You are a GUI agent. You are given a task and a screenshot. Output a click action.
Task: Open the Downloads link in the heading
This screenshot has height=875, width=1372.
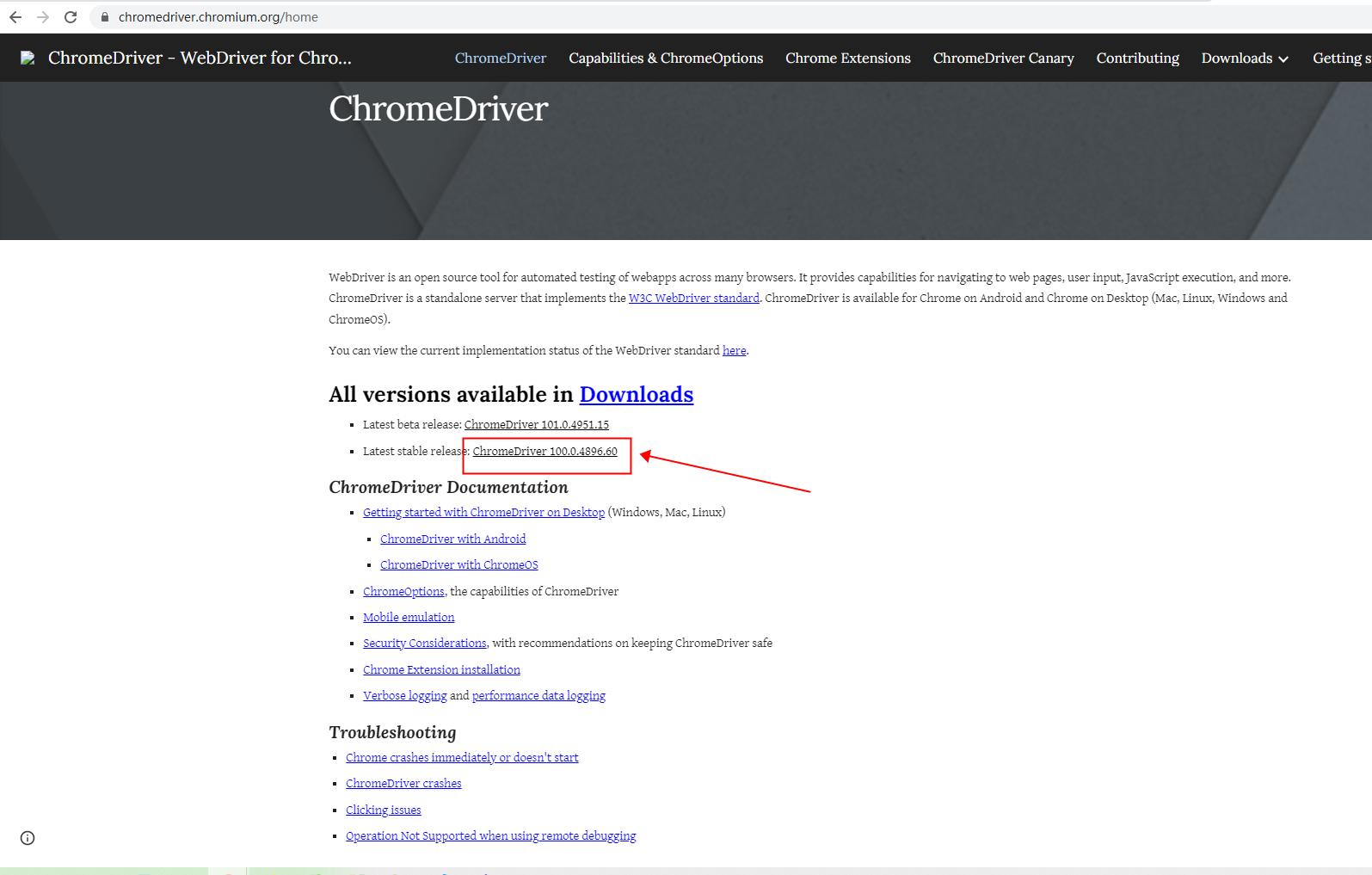[637, 394]
